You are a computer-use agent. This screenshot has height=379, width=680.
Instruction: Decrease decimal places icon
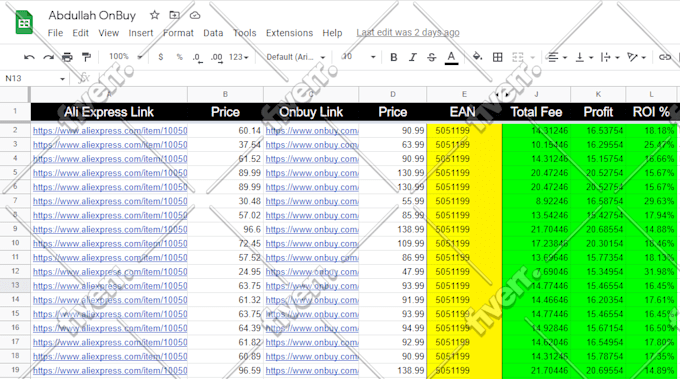click(197, 57)
